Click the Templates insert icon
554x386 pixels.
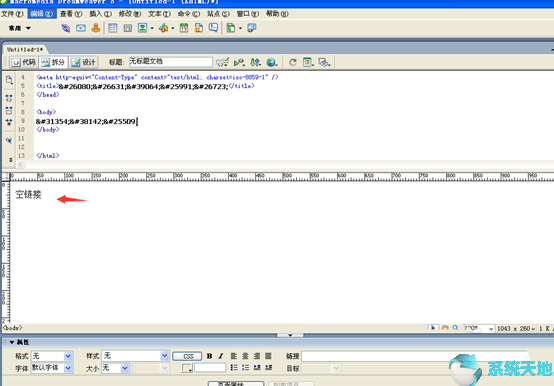point(231,28)
